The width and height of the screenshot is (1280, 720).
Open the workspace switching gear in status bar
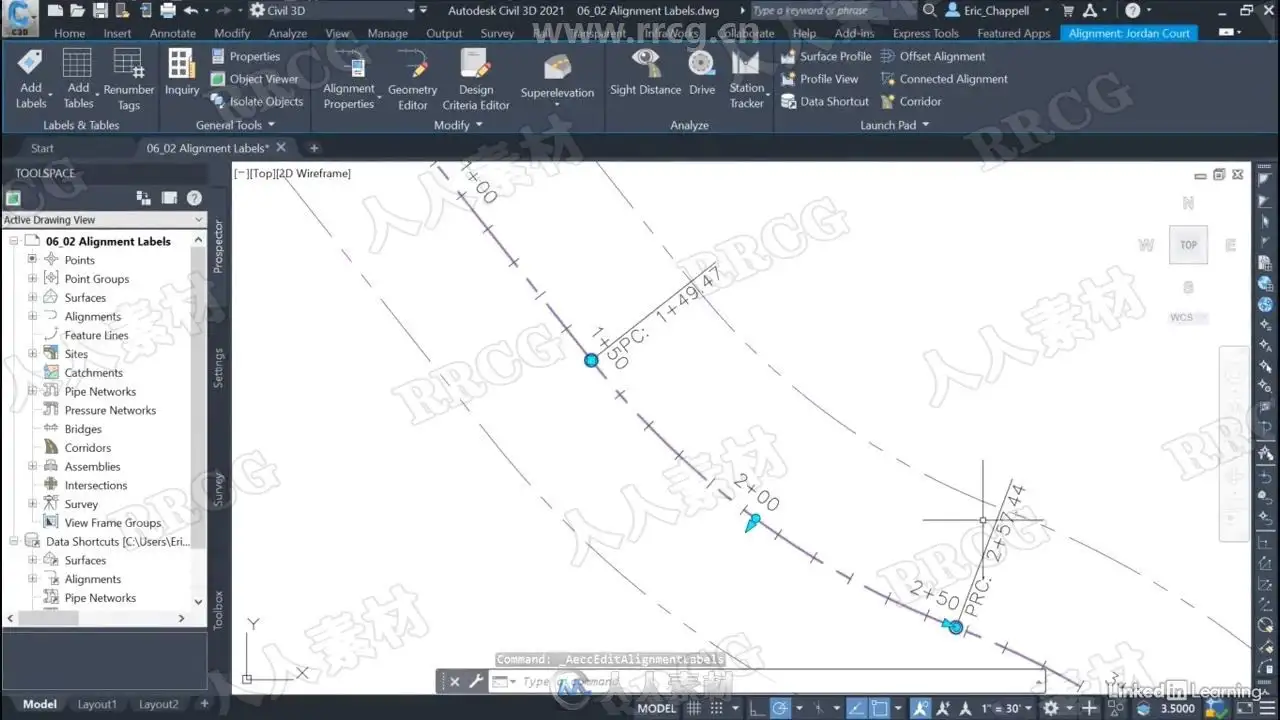click(1051, 708)
